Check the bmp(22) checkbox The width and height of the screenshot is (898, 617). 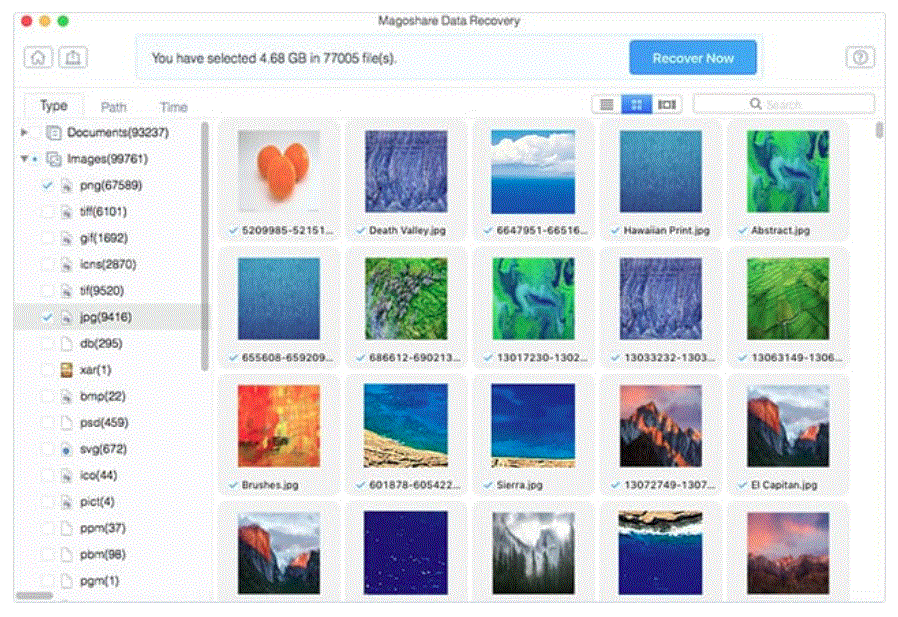tap(48, 396)
